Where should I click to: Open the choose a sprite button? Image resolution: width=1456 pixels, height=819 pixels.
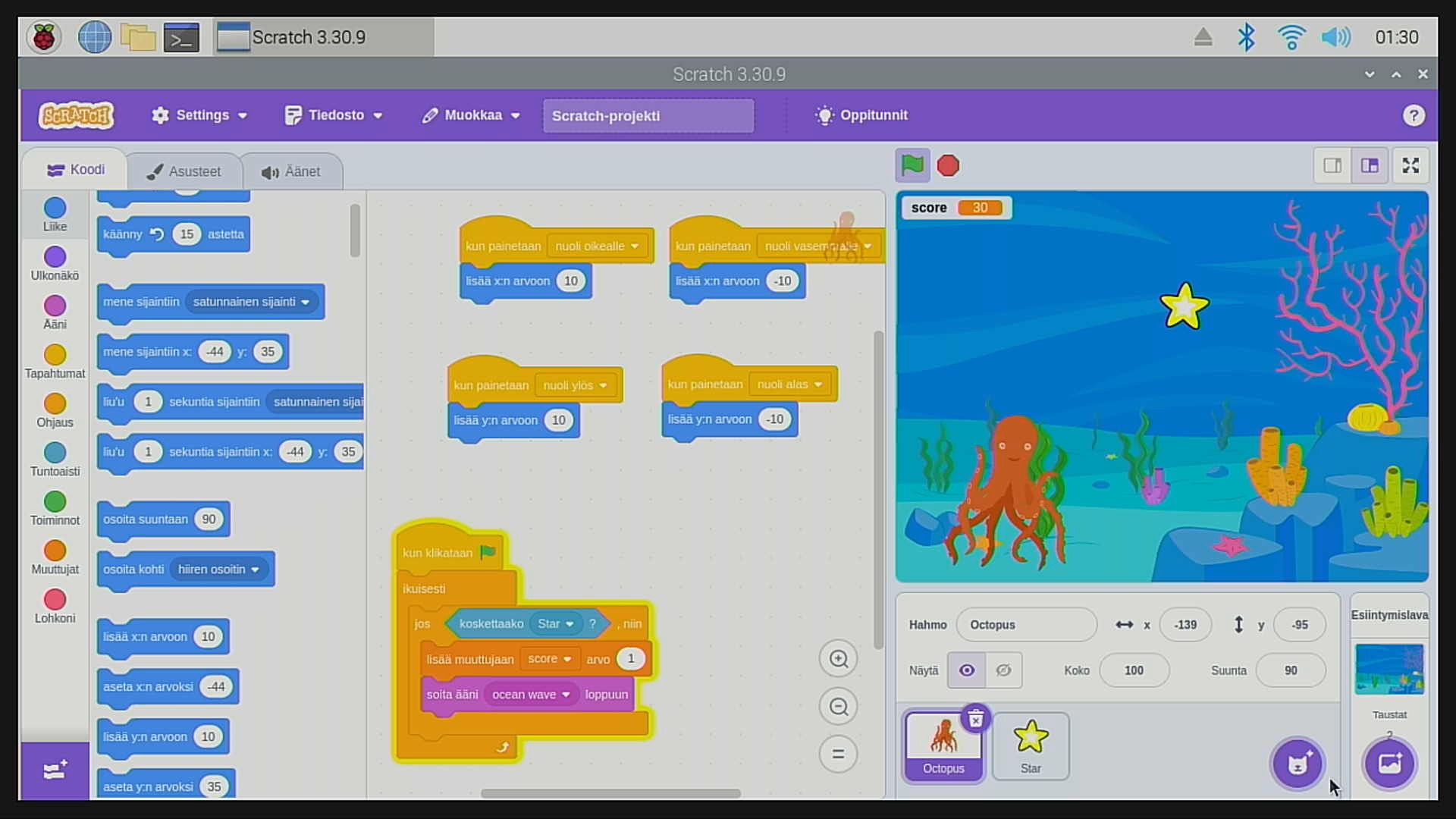1298,763
